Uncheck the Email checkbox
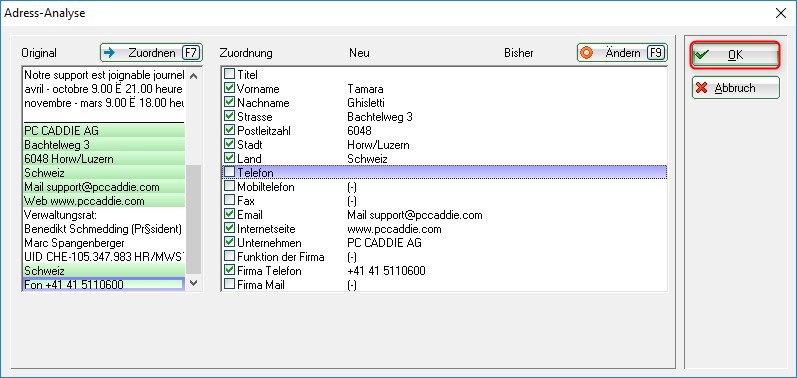This screenshot has width=797, height=378. click(230, 215)
